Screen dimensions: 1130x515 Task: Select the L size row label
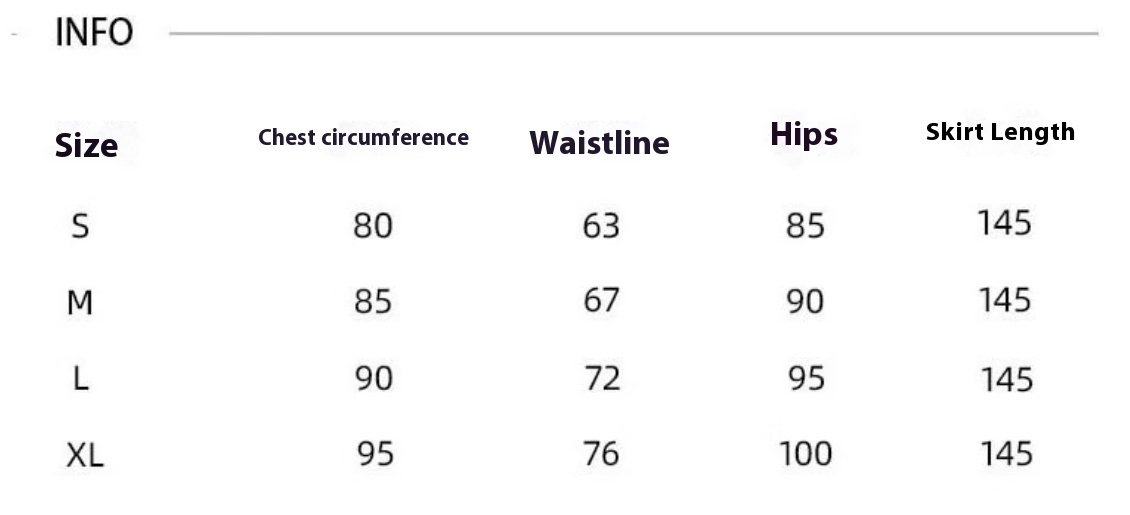(x=81, y=378)
